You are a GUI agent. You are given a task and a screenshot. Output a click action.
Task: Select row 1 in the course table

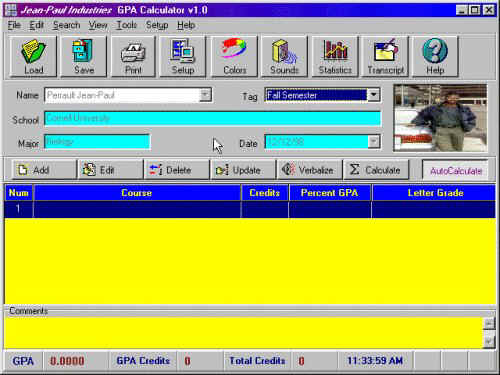point(250,209)
